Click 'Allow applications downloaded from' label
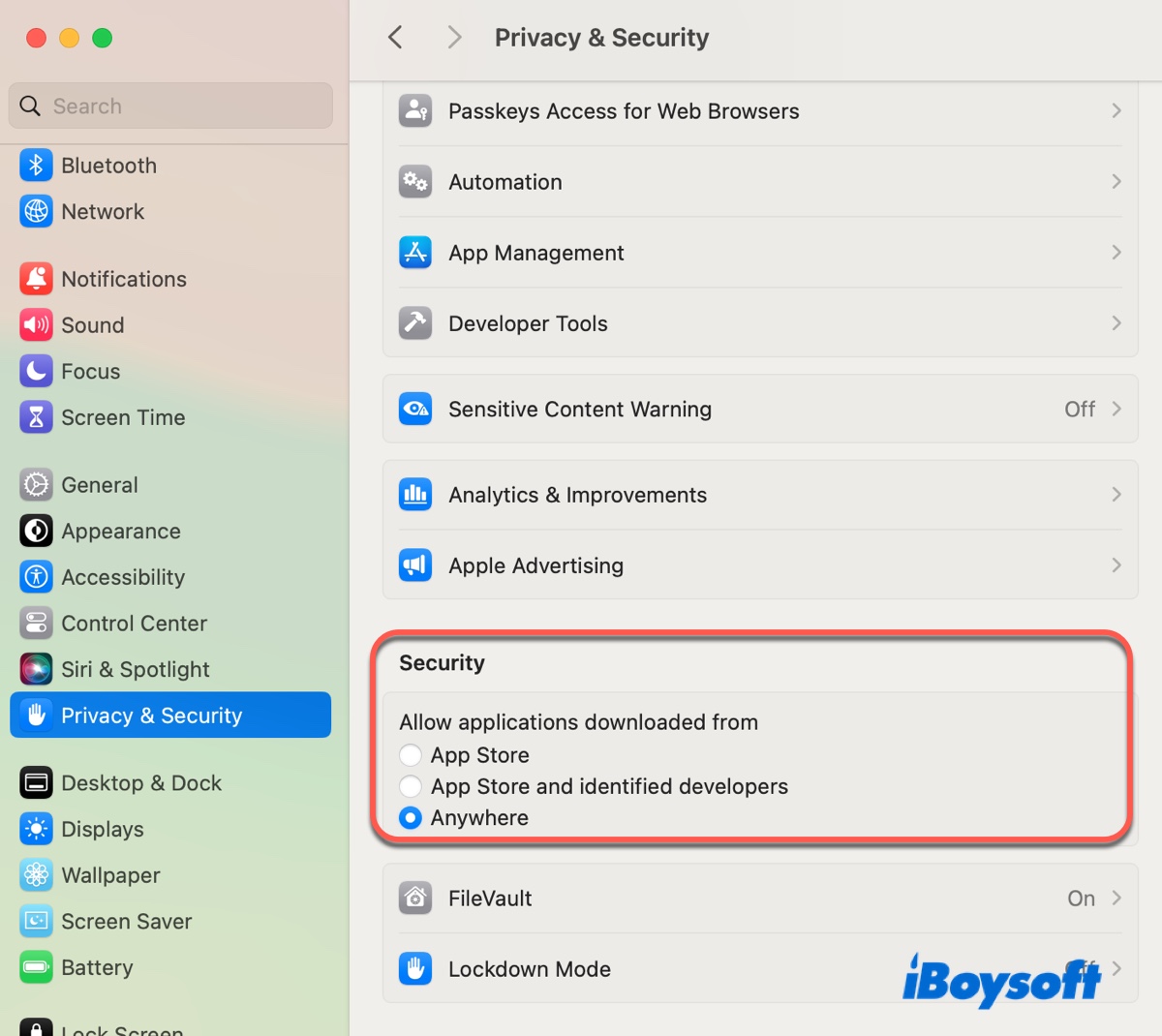Screen dimensions: 1162x1036 coord(578,722)
